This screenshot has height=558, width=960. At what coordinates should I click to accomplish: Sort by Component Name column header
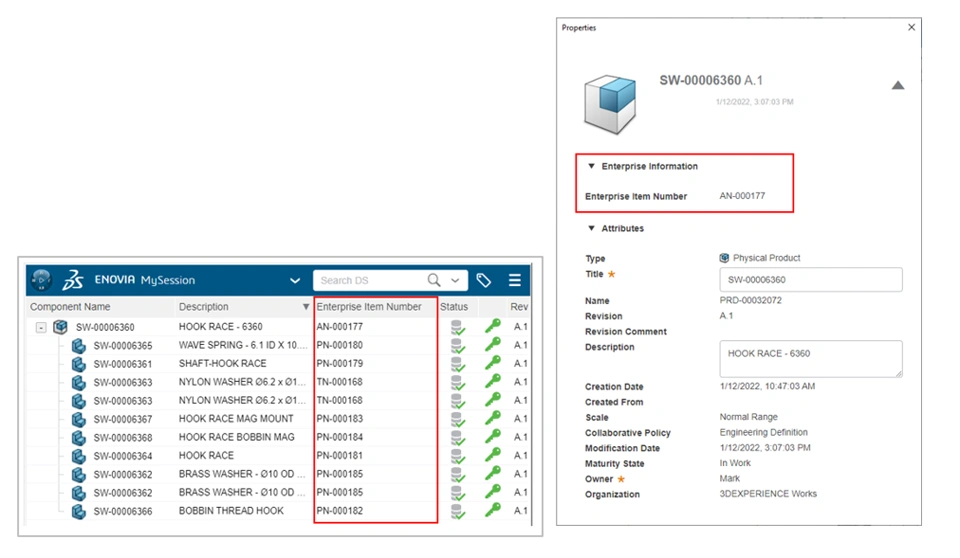coord(70,307)
